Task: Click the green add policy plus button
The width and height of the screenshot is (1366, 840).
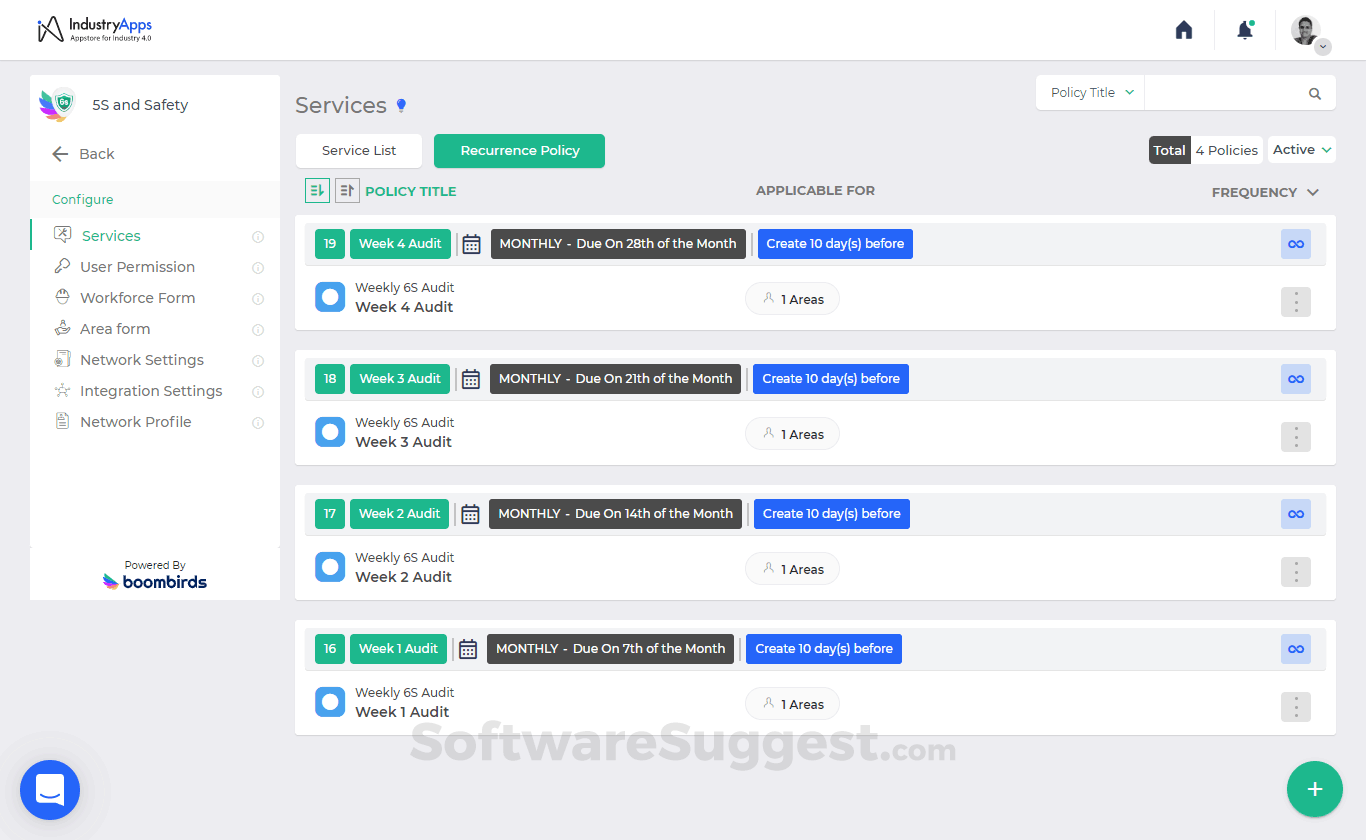Action: click(1314, 789)
